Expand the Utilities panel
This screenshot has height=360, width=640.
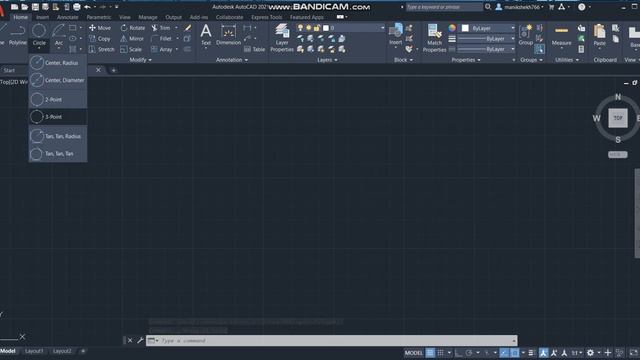567,60
